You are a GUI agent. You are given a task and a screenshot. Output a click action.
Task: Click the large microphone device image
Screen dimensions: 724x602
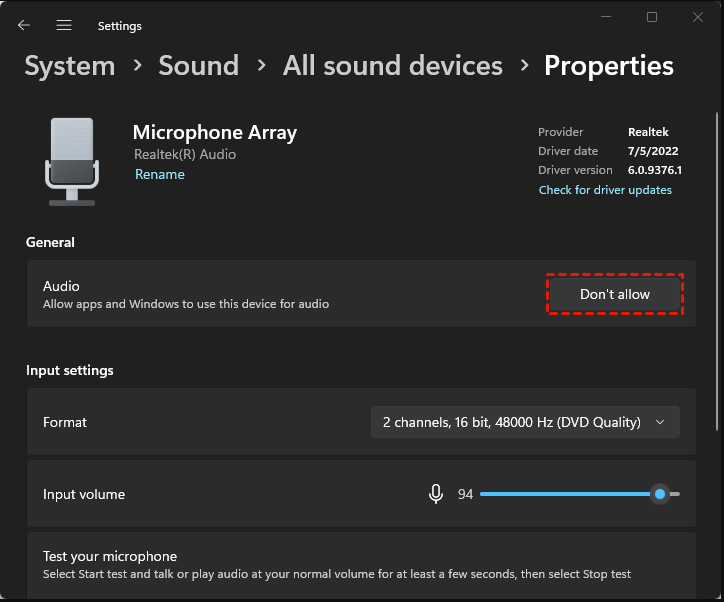(x=72, y=162)
